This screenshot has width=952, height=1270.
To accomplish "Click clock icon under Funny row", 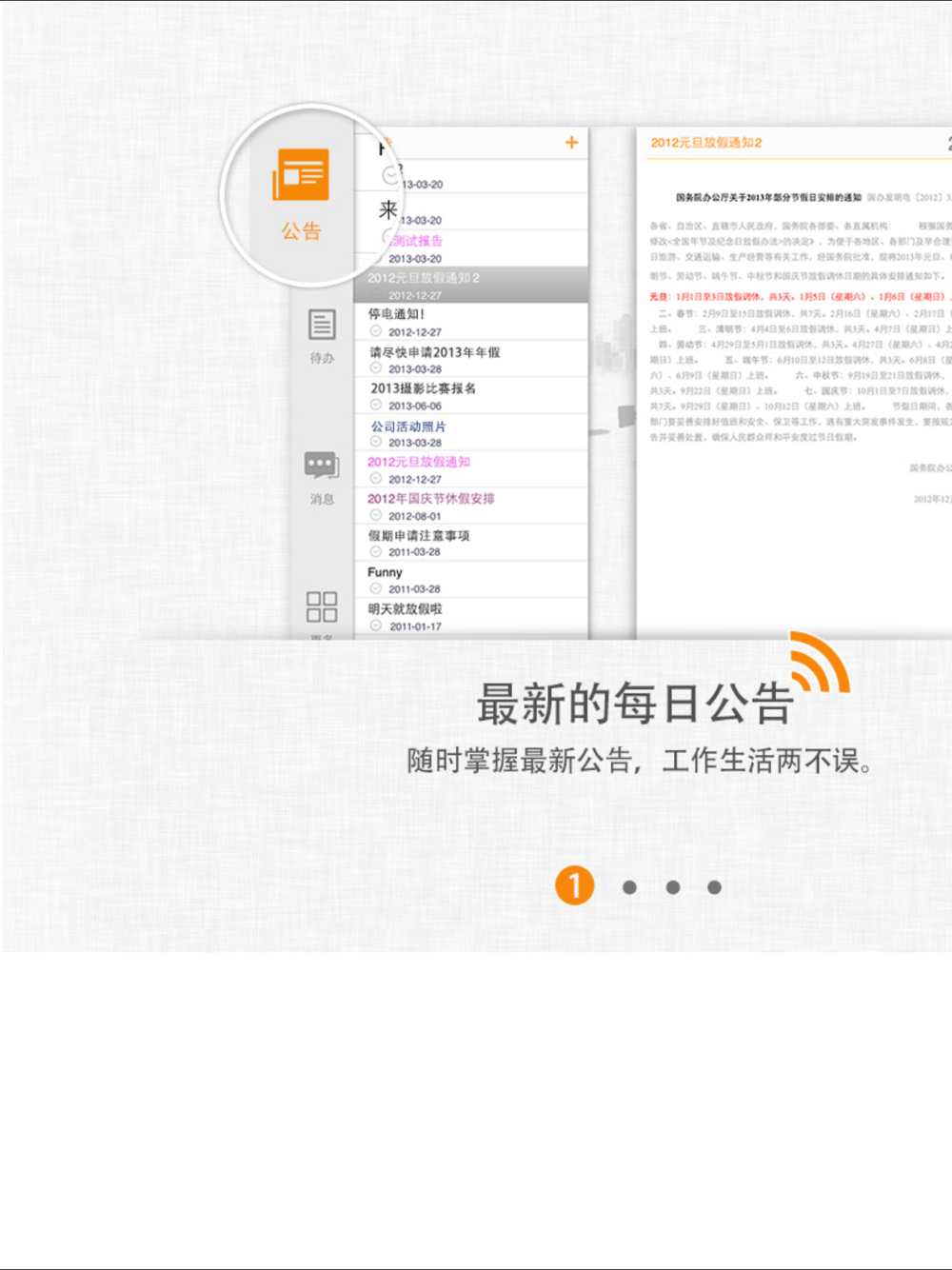I will pos(376,588).
